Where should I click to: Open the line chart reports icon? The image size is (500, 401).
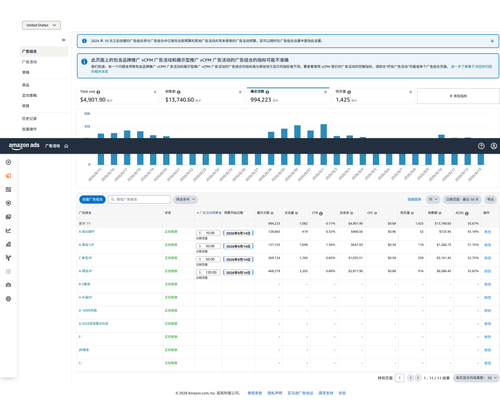pos(9,230)
